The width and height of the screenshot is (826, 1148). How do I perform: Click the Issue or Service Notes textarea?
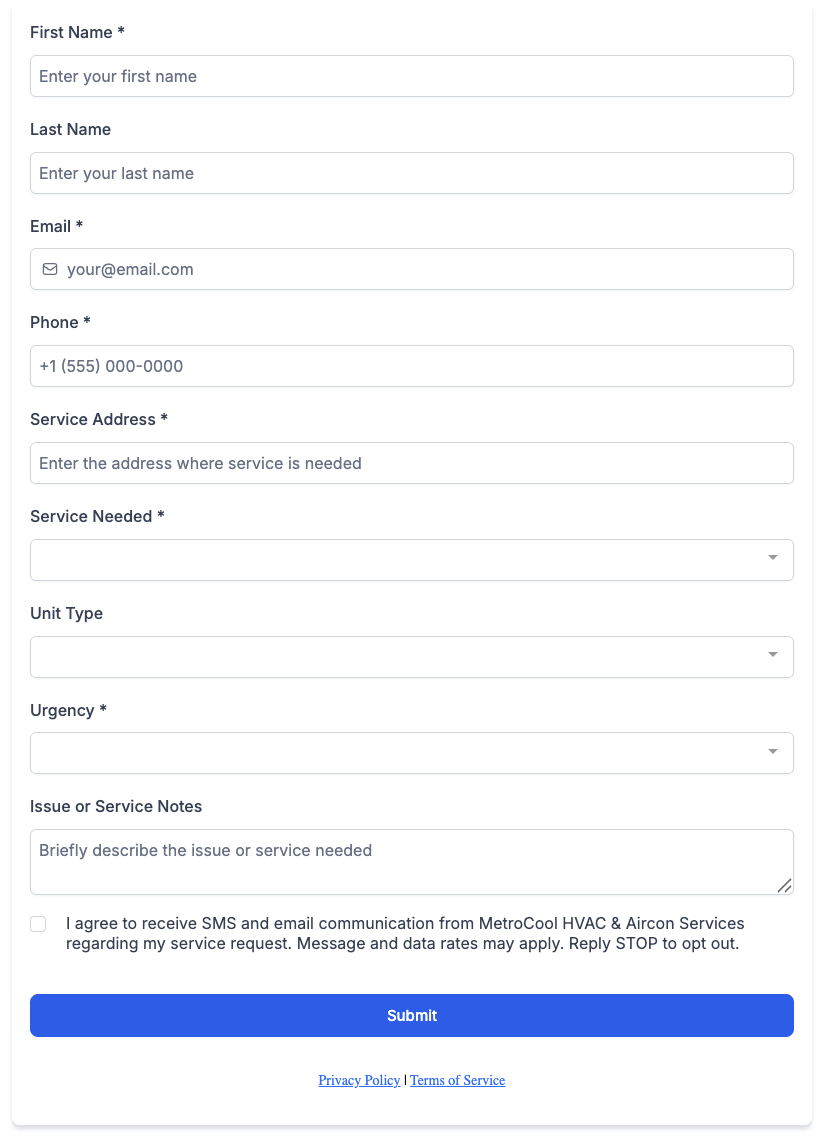coord(412,862)
